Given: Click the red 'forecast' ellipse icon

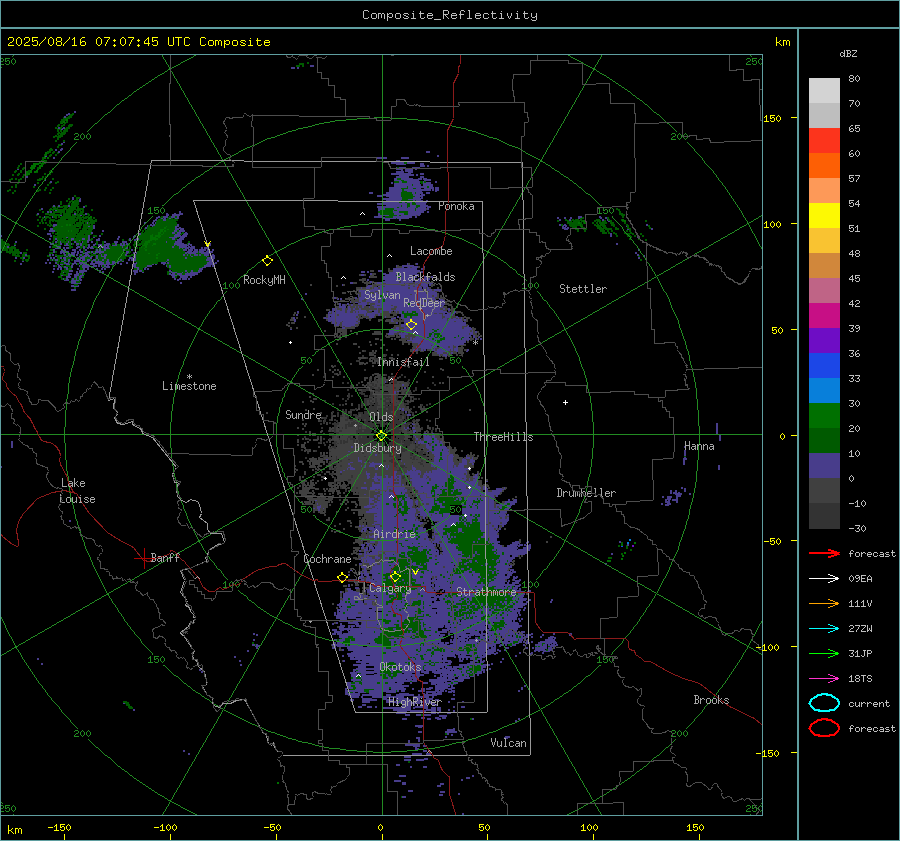Looking at the screenshot, I should coord(824,728).
